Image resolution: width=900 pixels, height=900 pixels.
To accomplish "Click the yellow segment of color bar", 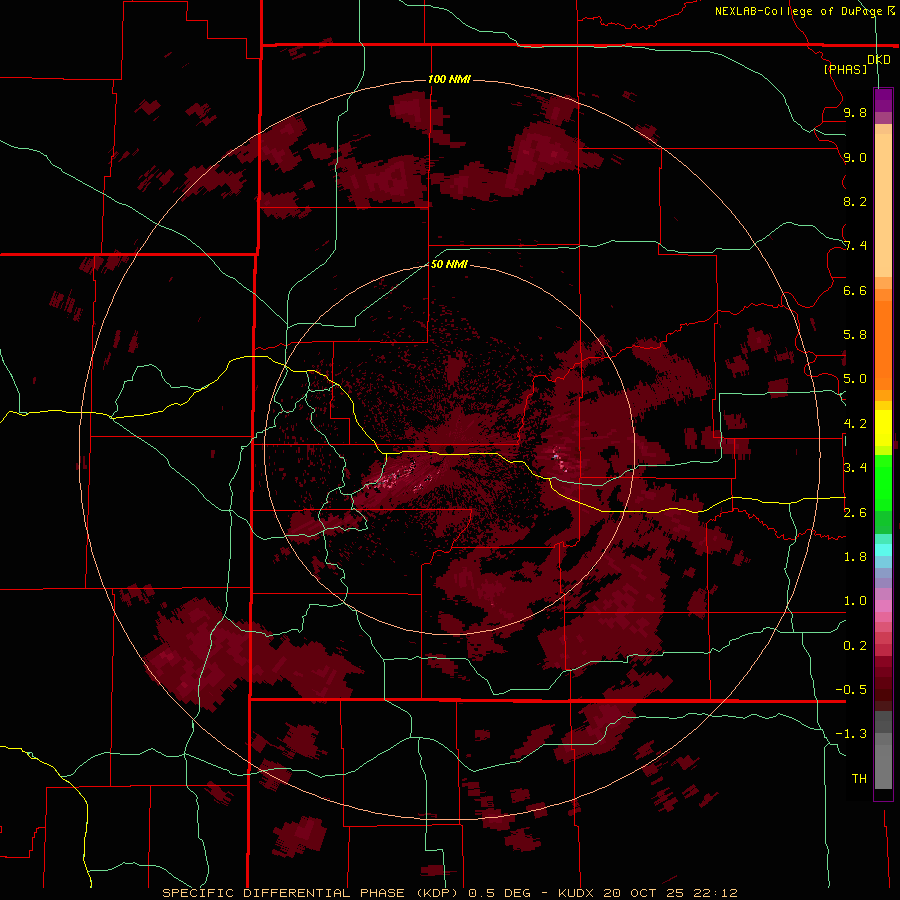I will point(883,428).
